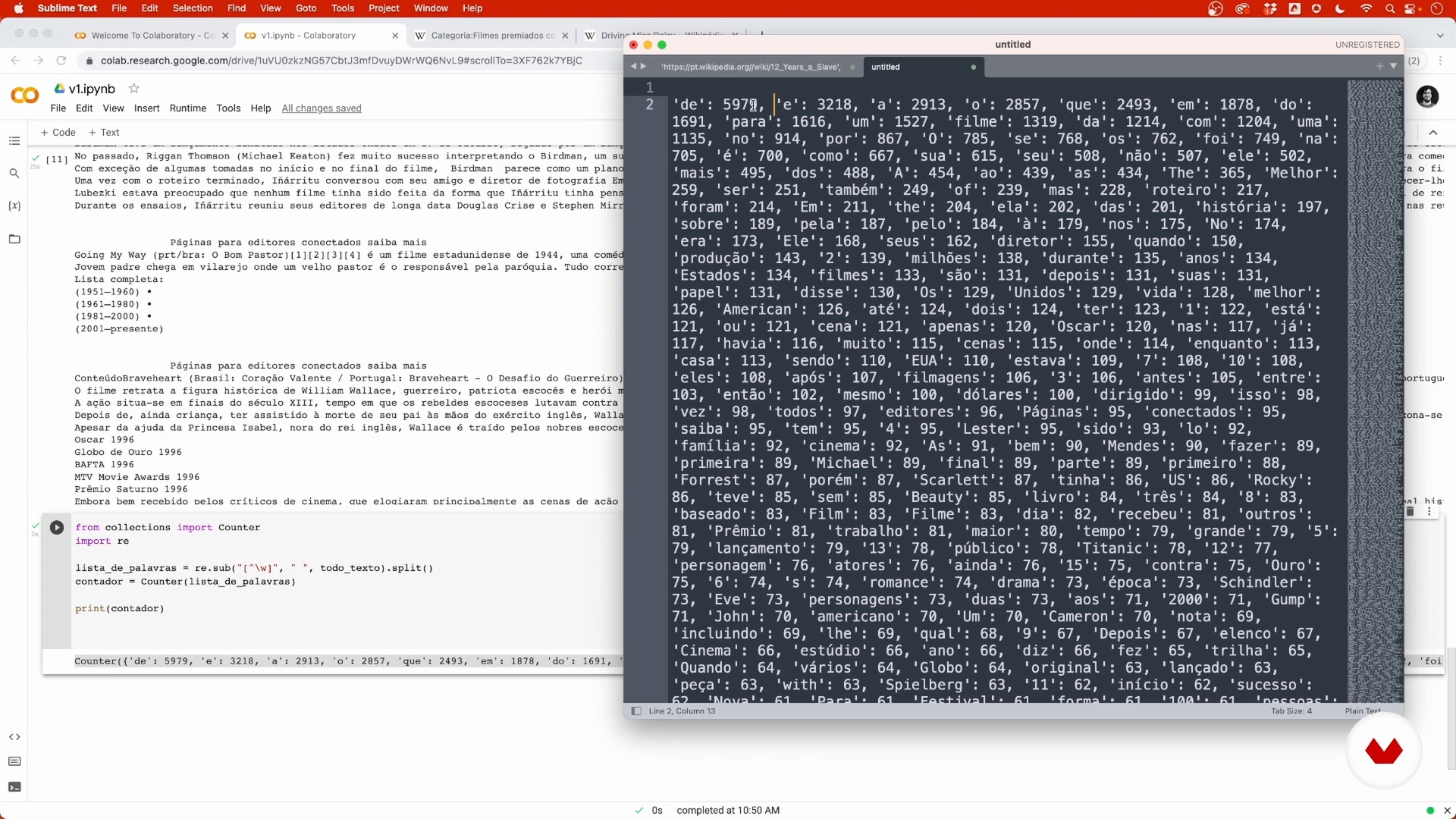
Task: Open Colab terminal icon at bottom-left
Action: 14,787
